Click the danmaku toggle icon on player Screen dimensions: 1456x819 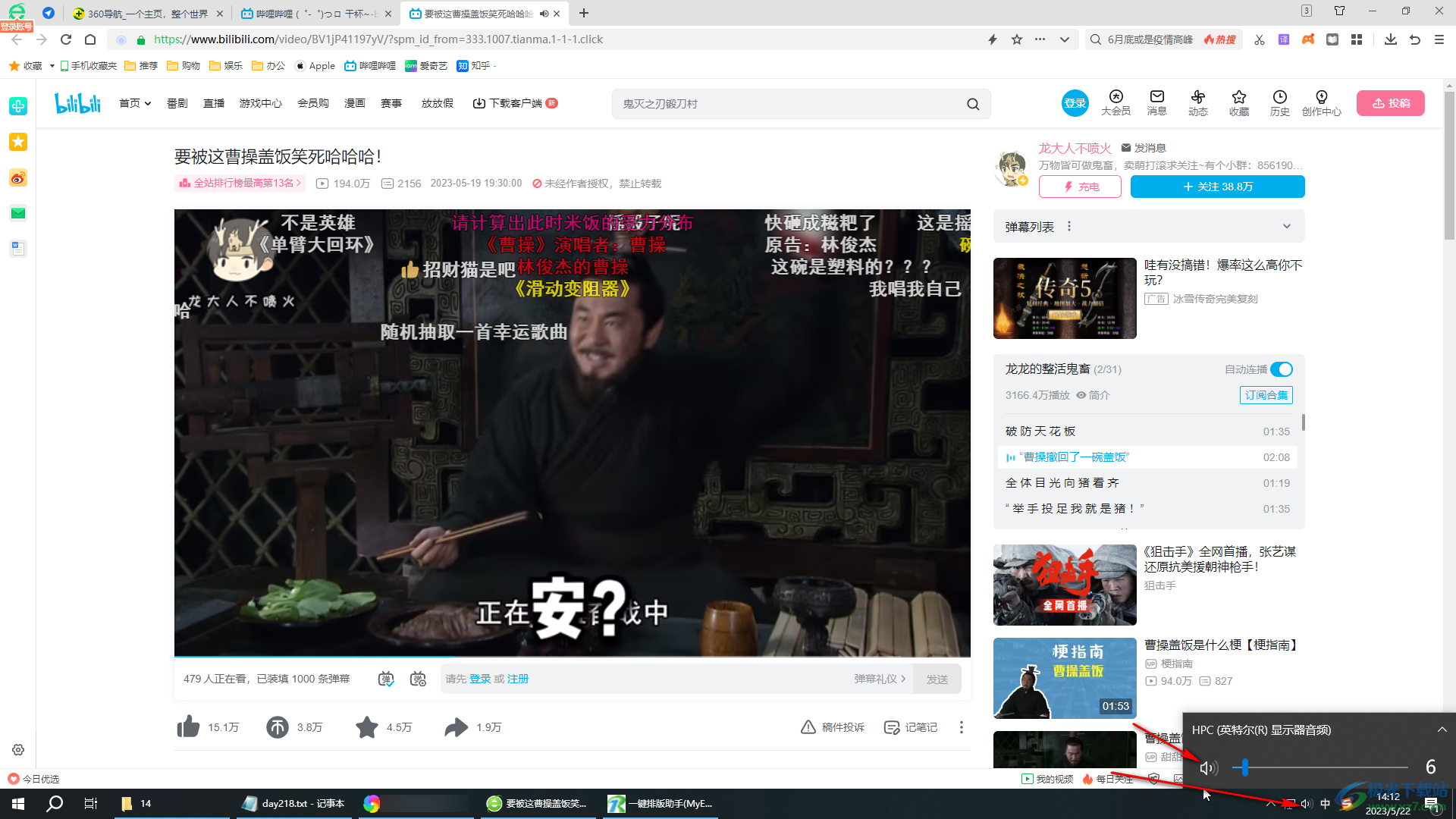coord(386,679)
